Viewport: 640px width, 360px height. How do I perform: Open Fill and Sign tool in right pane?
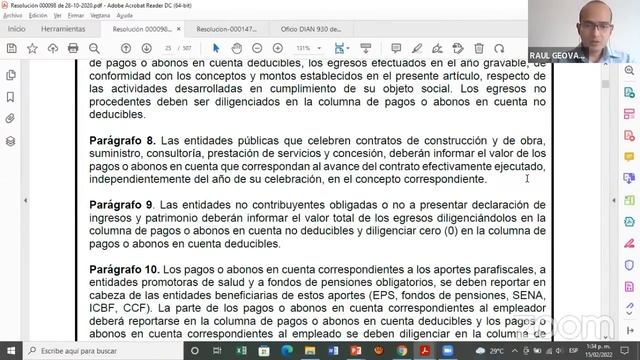coord(629,244)
